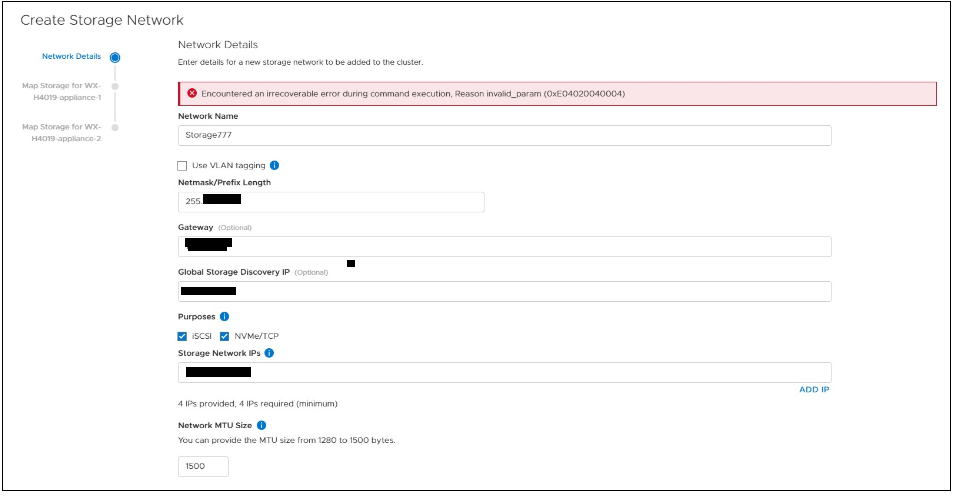This screenshot has width=959, height=499.
Task: Click the info icon beside Use VLAN tagging
Action: coord(274,165)
